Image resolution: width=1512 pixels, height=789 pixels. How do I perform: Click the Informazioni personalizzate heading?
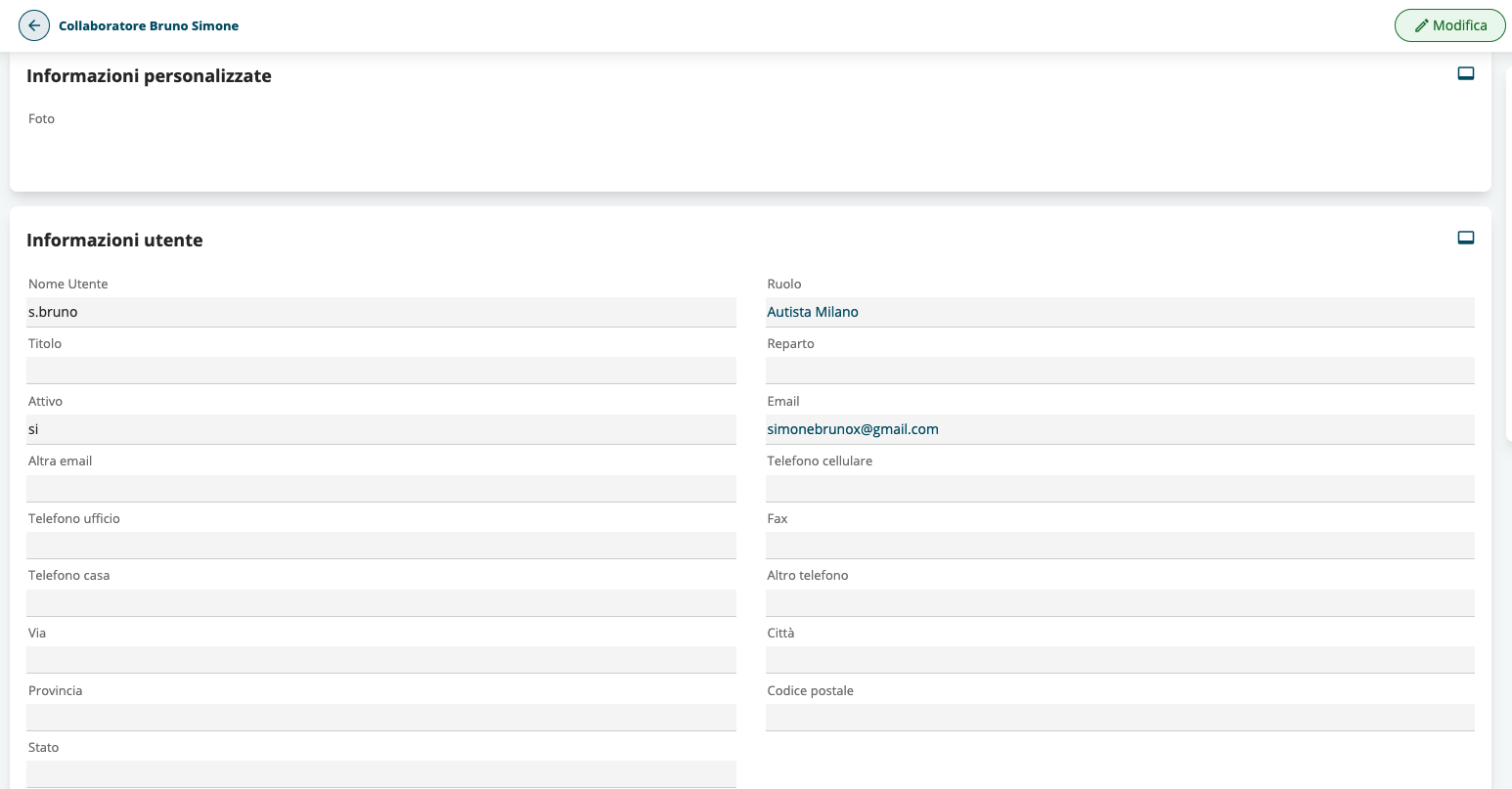click(x=149, y=76)
